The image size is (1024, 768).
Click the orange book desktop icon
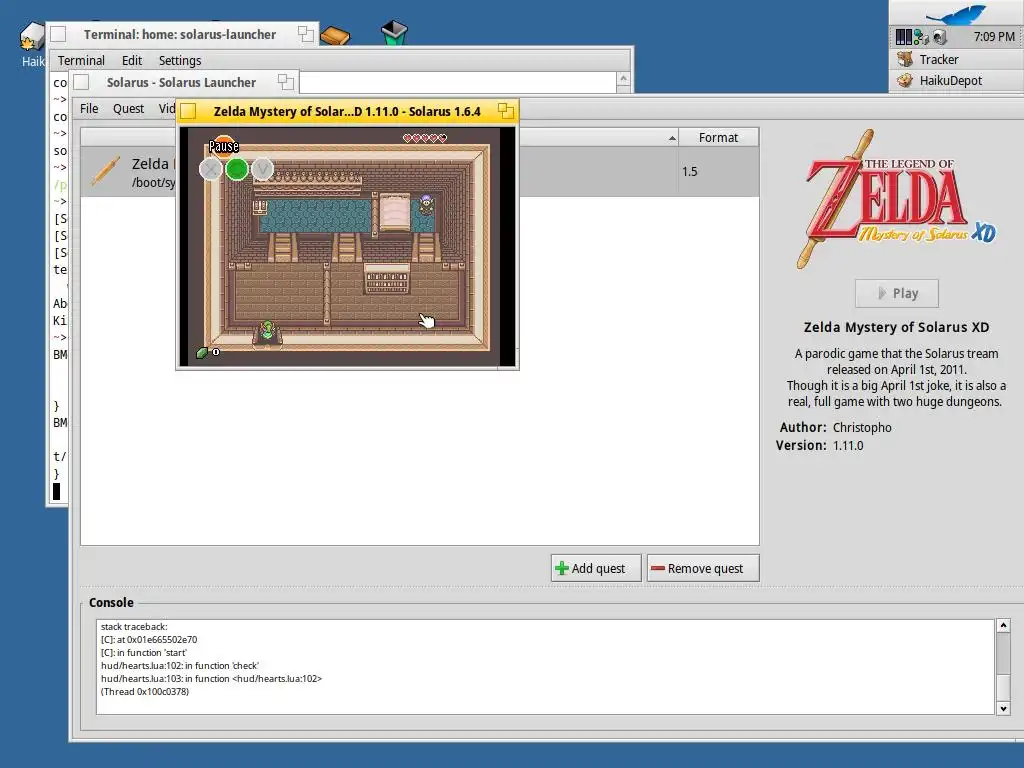click(335, 35)
